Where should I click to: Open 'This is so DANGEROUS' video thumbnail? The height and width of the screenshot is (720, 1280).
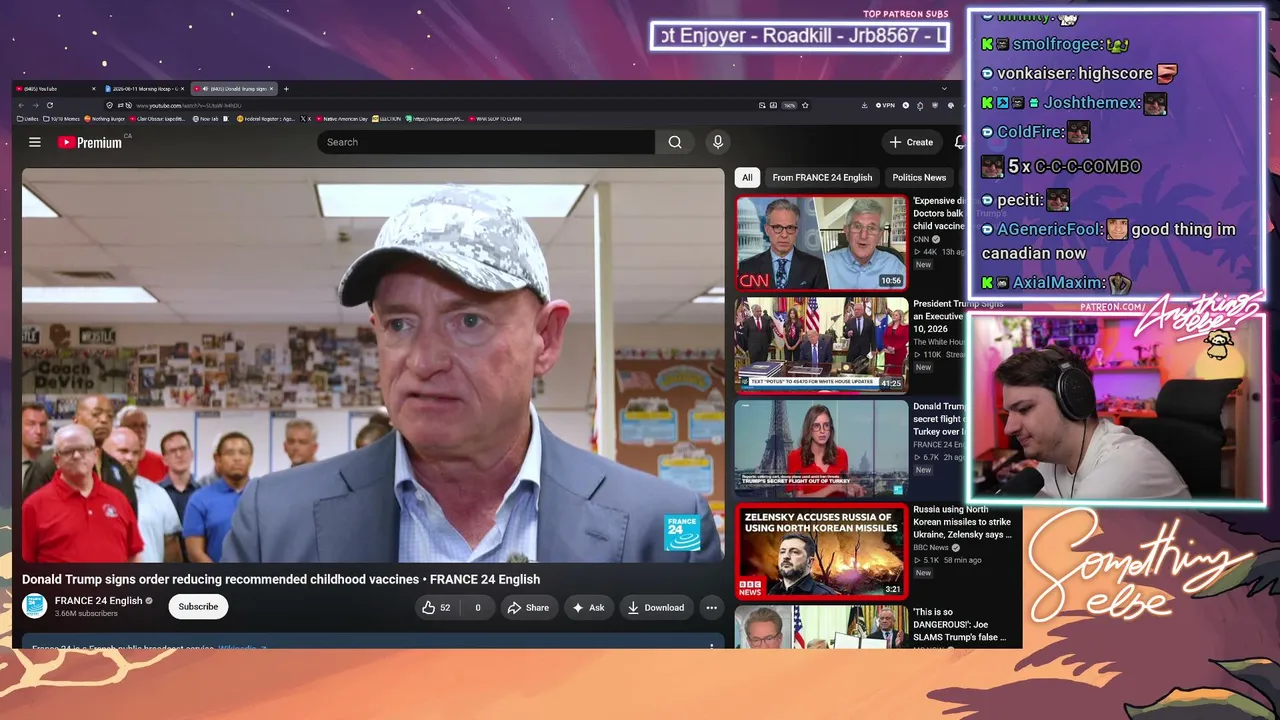(x=821, y=627)
